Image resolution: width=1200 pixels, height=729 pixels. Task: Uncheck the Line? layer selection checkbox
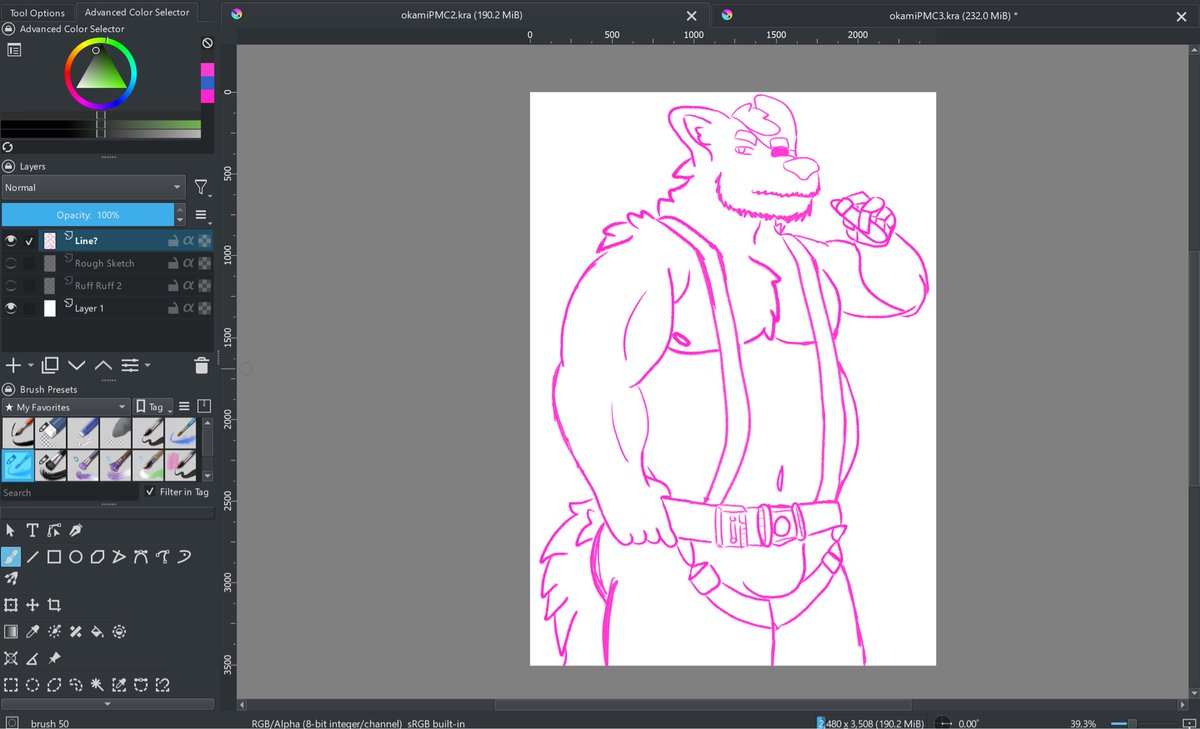[x=30, y=240]
